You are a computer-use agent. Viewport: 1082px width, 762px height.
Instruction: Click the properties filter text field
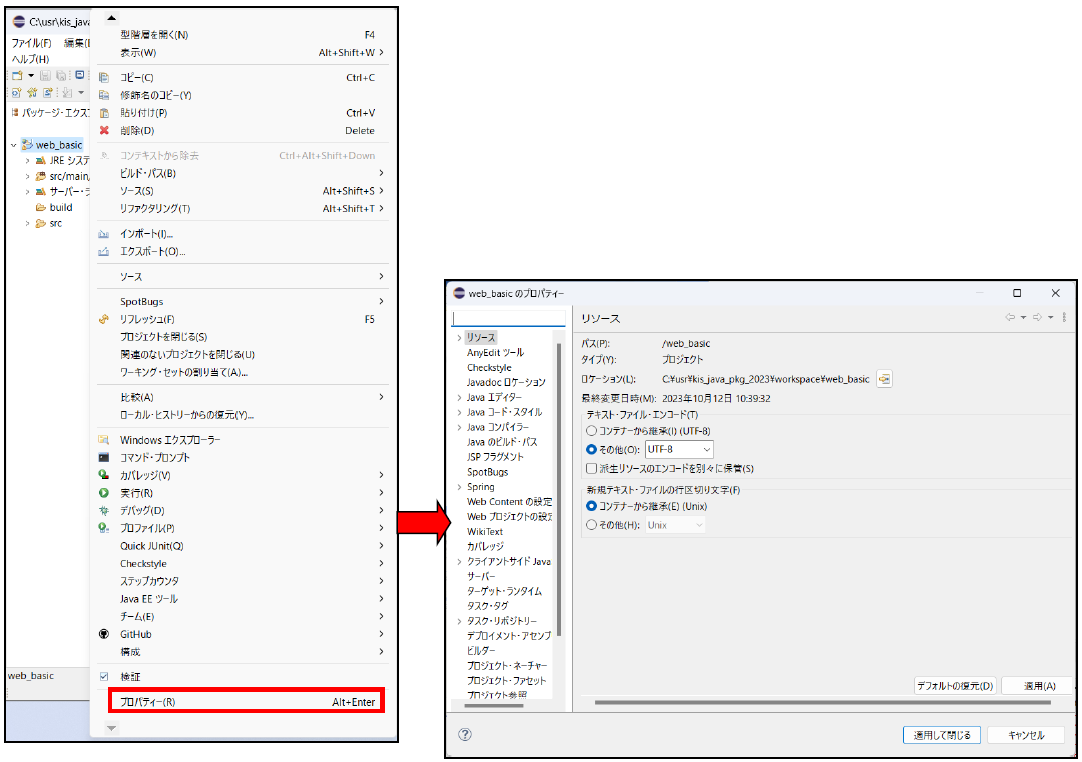click(508, 319)
